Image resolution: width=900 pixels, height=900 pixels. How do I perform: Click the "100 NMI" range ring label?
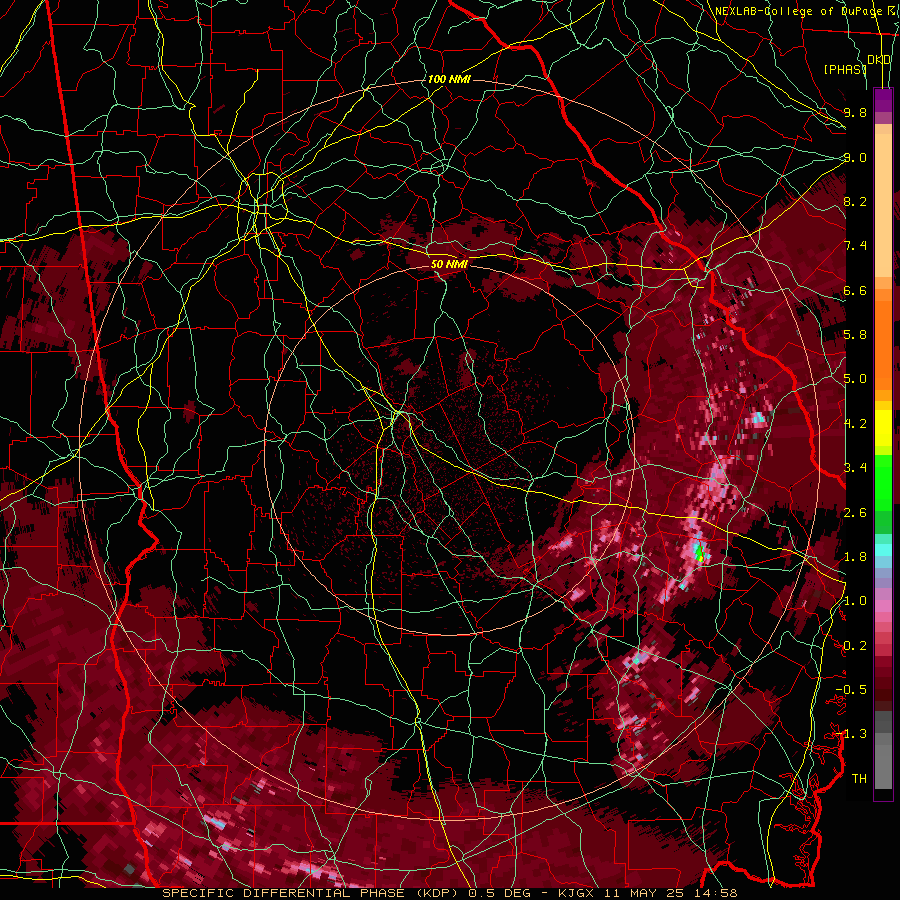[x=449, y=79]
